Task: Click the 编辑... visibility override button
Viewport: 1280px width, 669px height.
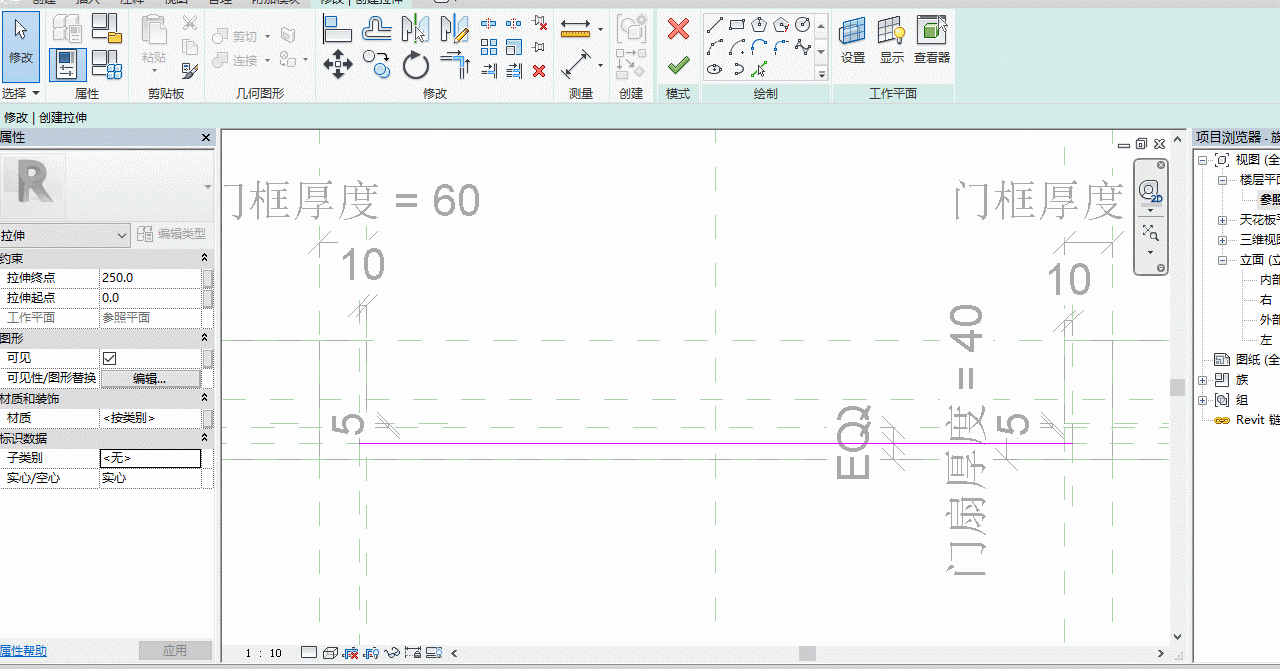Action: 150,379
